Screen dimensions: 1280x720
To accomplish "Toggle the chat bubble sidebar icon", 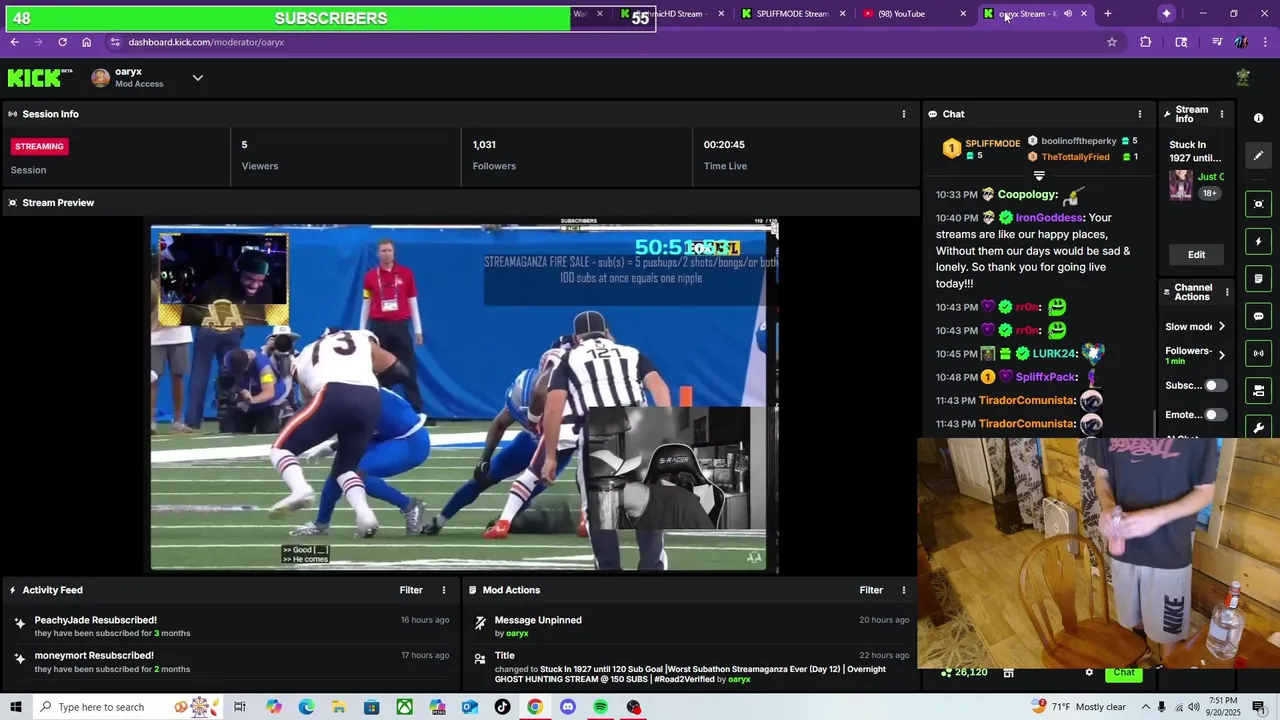I will pos(1258,316).
